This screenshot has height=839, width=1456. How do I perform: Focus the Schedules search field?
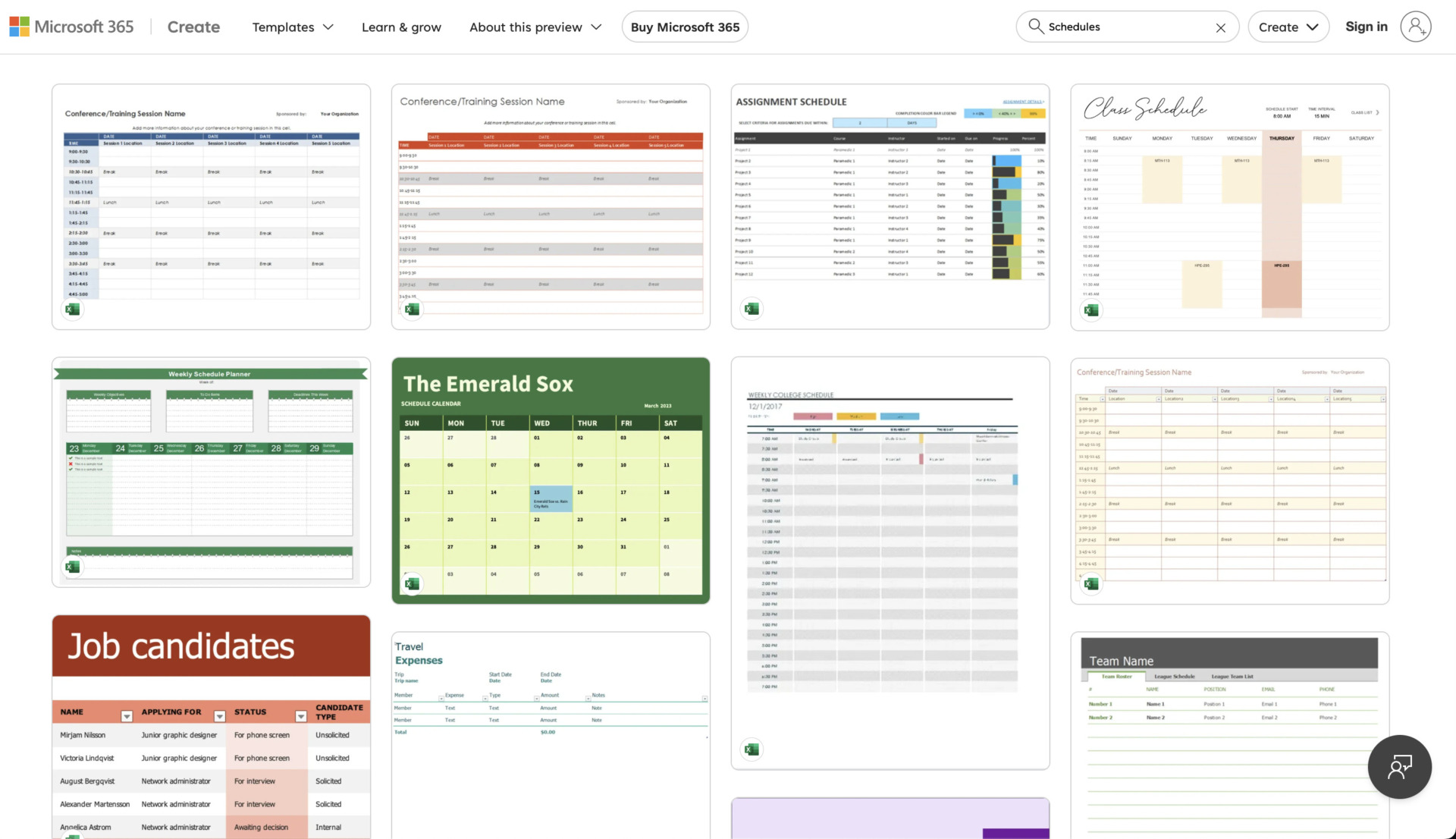1127,27
